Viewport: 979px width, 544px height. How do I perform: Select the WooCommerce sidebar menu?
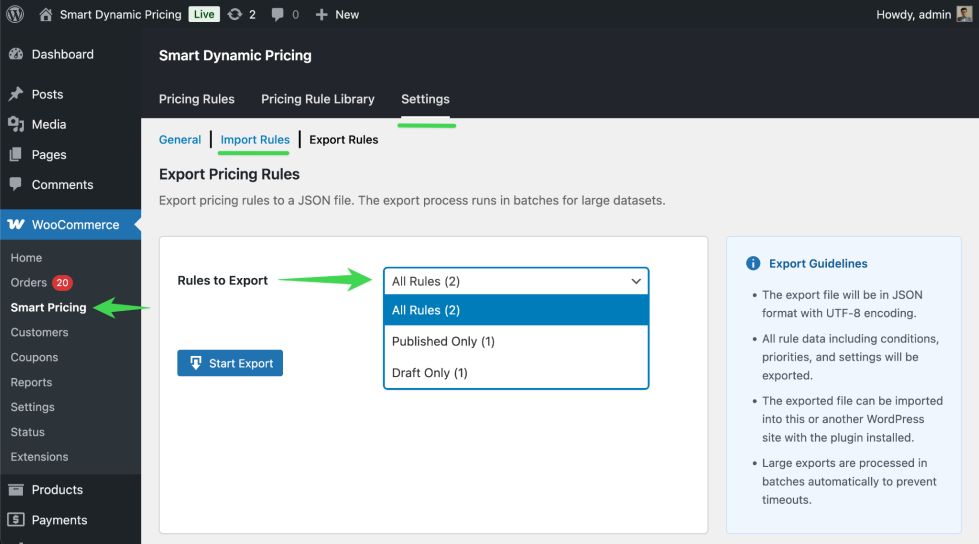75,224
